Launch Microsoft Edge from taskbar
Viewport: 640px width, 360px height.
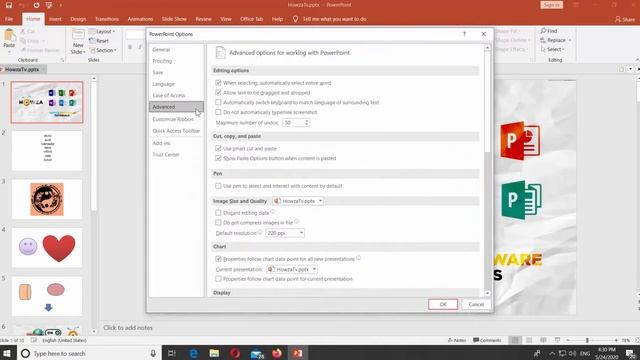[193, 353]
